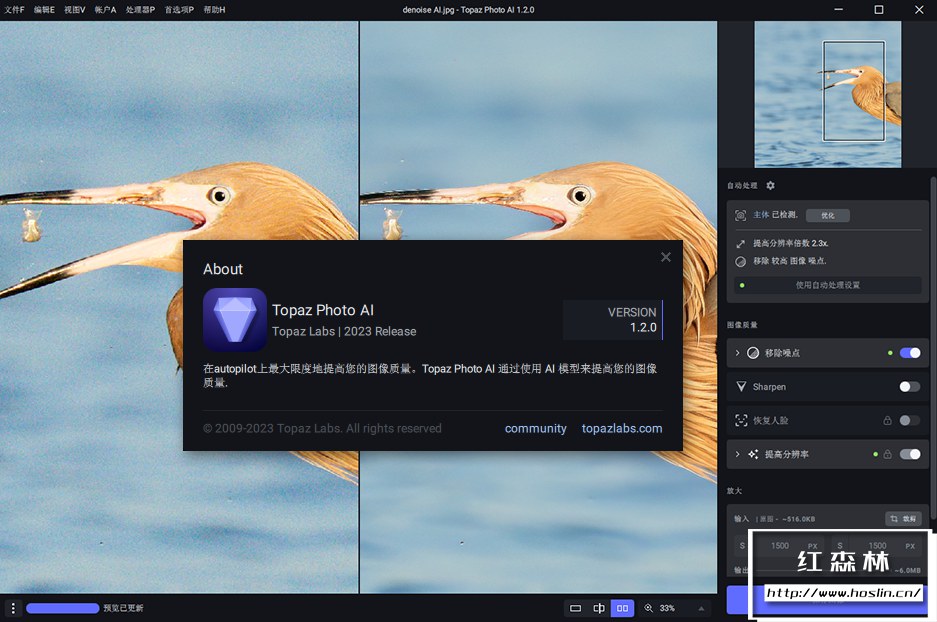Click the 图像质量 section label
Image resolution: width=937 pixels, height=622 pixels.
(x=742, y=325)
